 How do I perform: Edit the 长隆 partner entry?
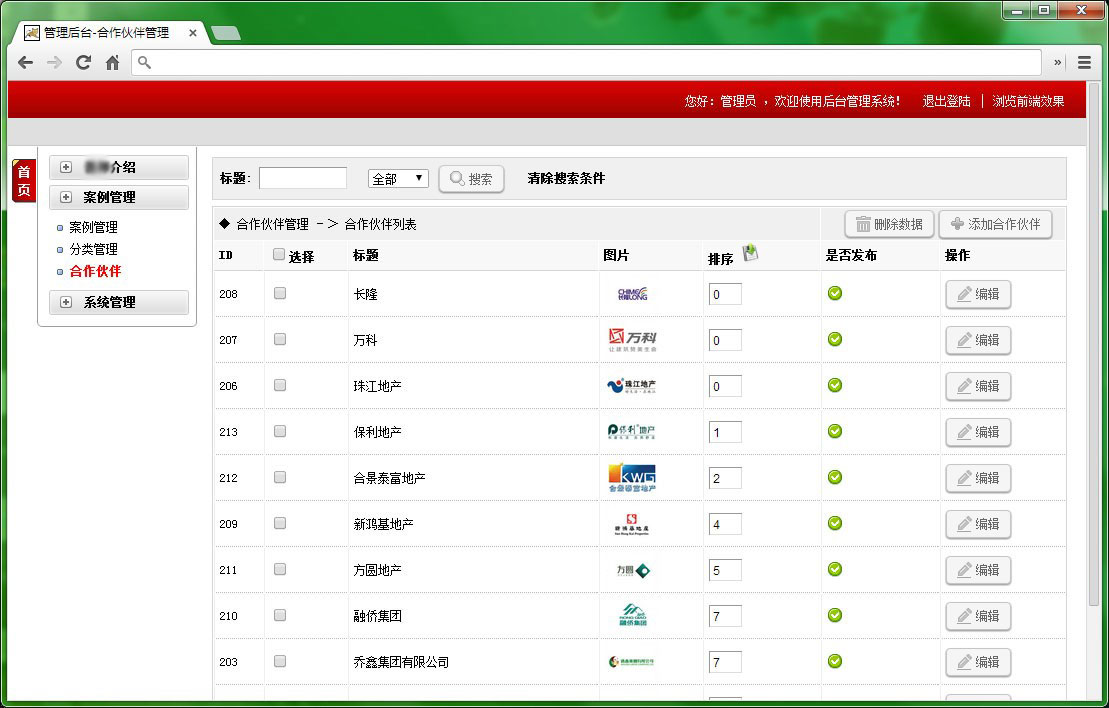point(978,294)
